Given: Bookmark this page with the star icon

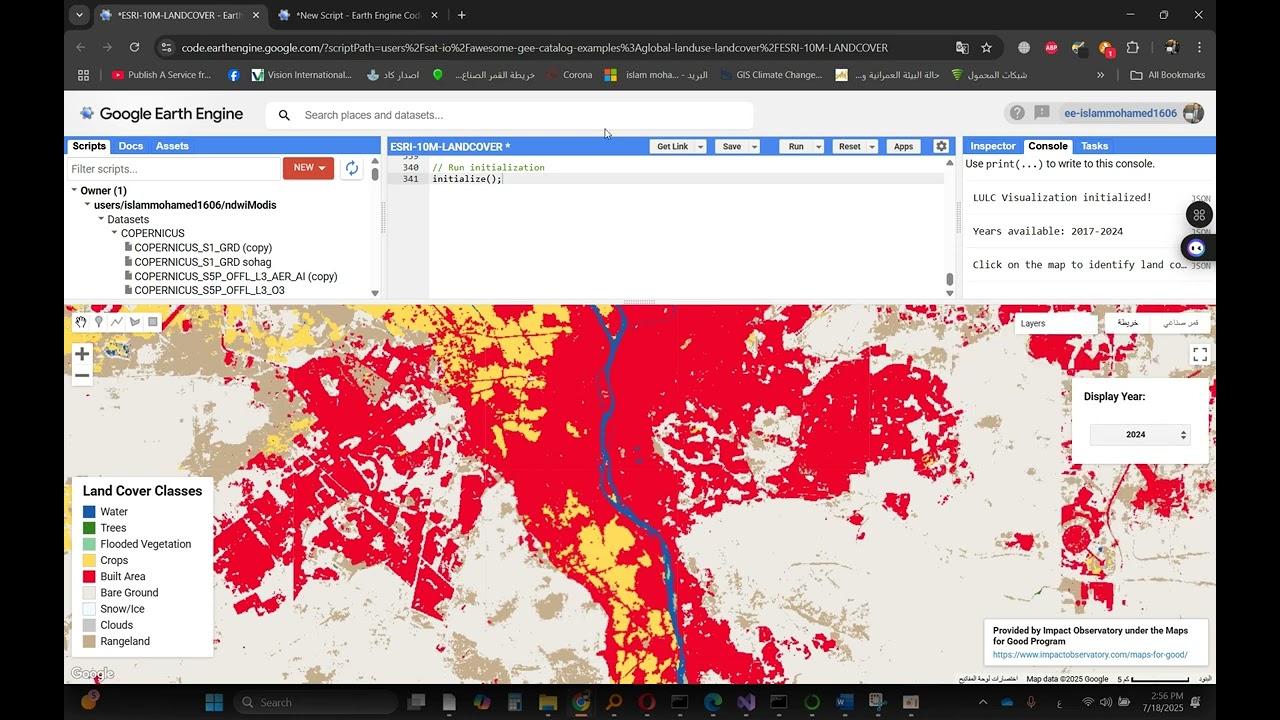Looking at the screenshot, I should tap(987, 47).
